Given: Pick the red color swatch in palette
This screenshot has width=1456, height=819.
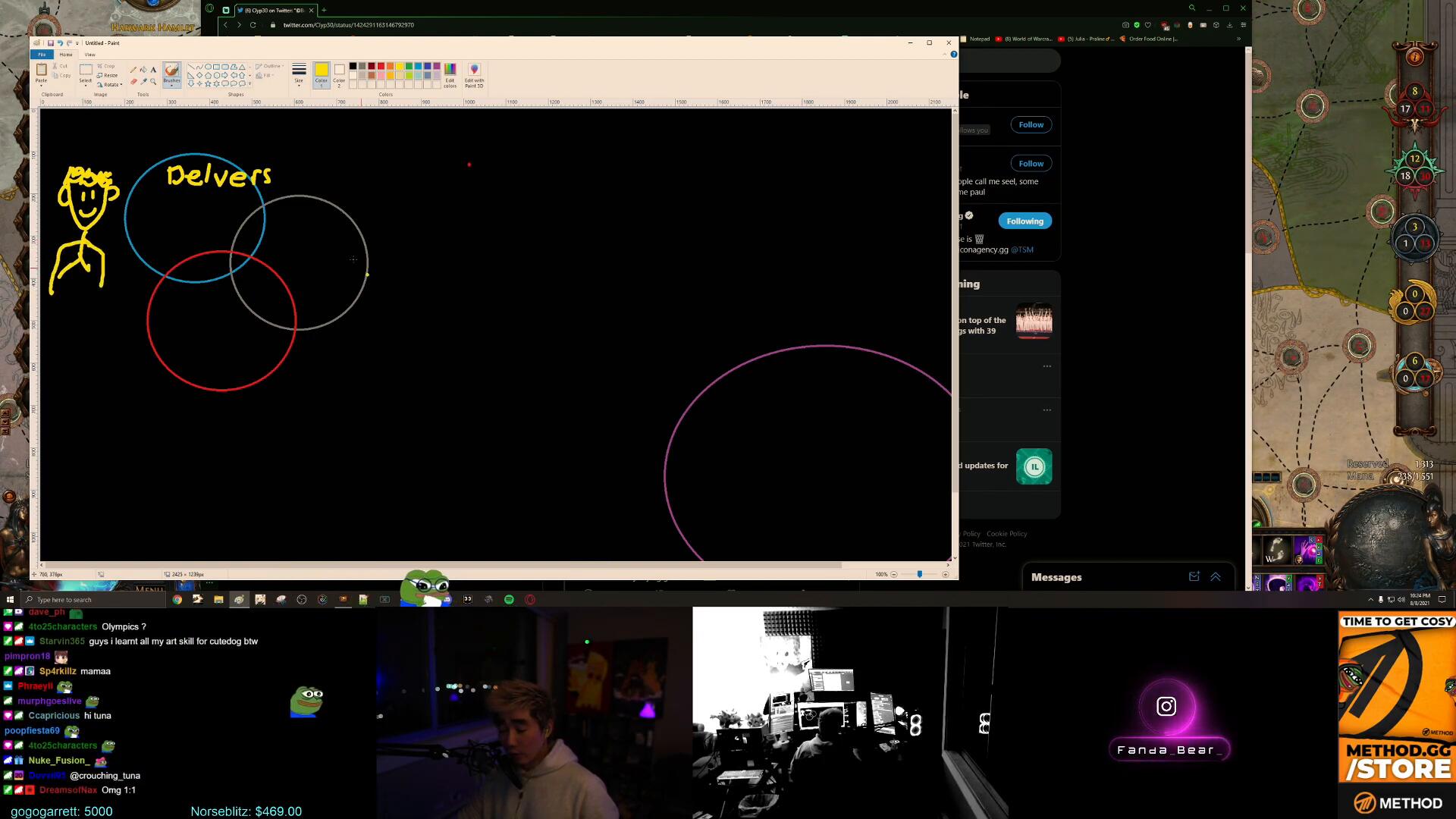Looking at the screenshot, I should pyautogui.click(x=381, y=66).
